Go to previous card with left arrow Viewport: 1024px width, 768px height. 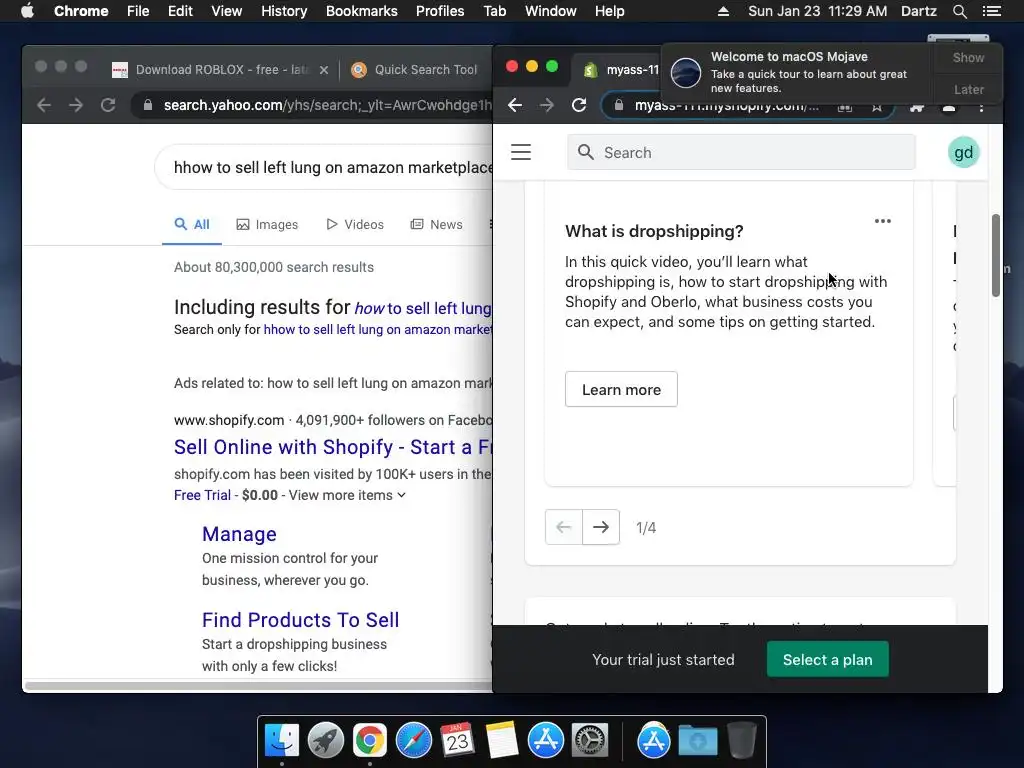[x=564, y=527]
